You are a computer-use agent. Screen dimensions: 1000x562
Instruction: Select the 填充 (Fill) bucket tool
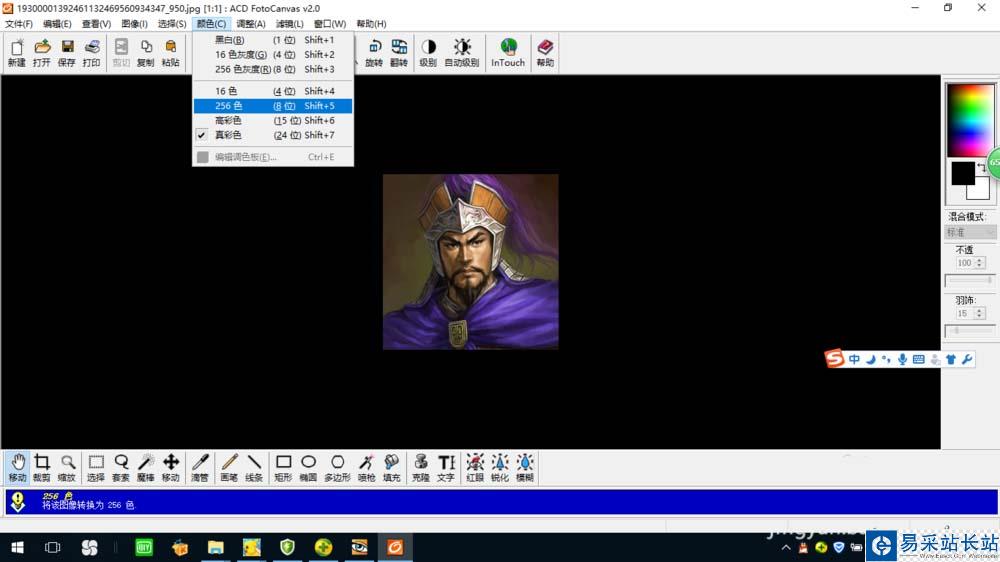point(391,468)
